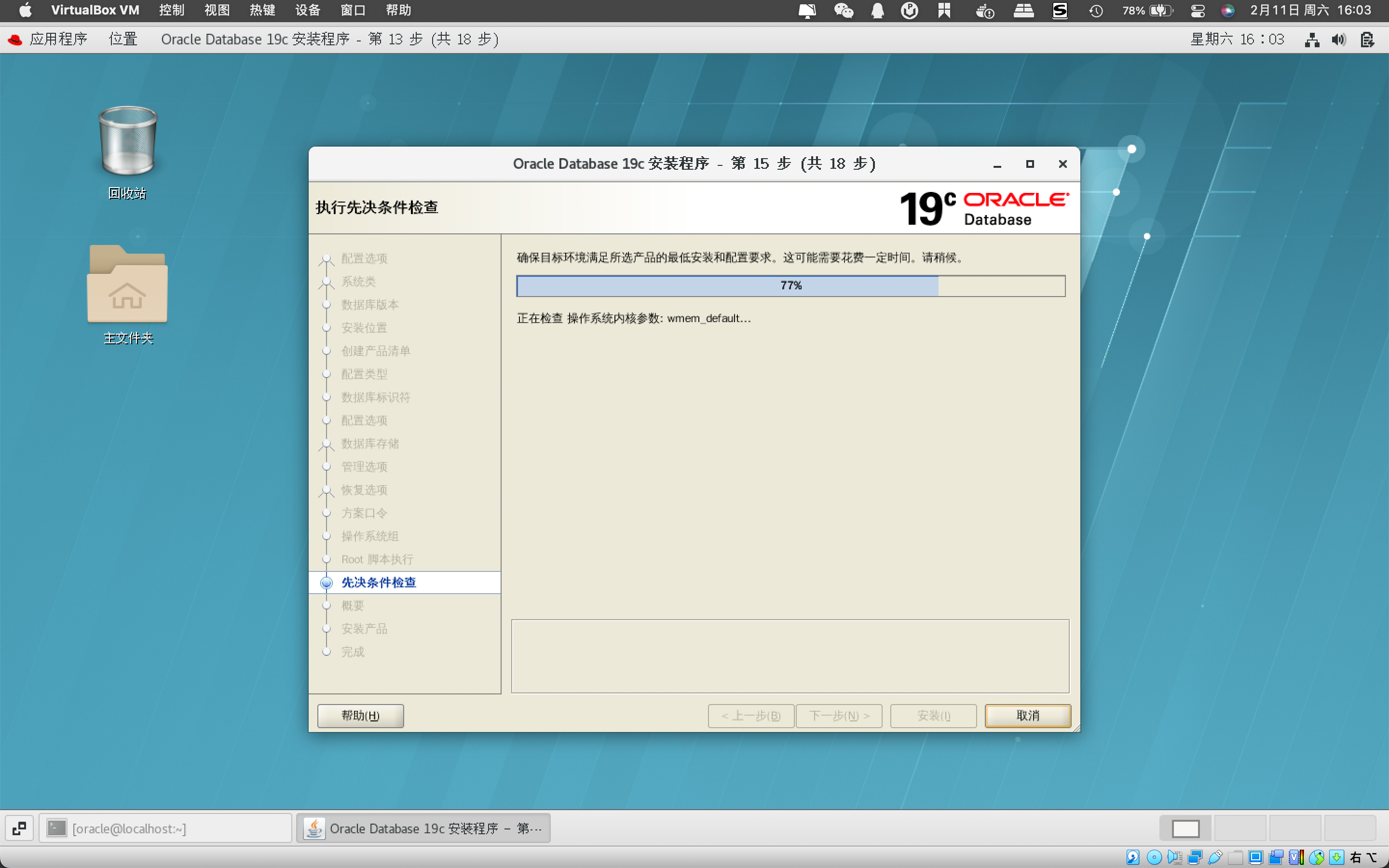Viewport: 1389px width, 868px height.
Task: Click the empty details box below progress
Action: pos(790,656)
